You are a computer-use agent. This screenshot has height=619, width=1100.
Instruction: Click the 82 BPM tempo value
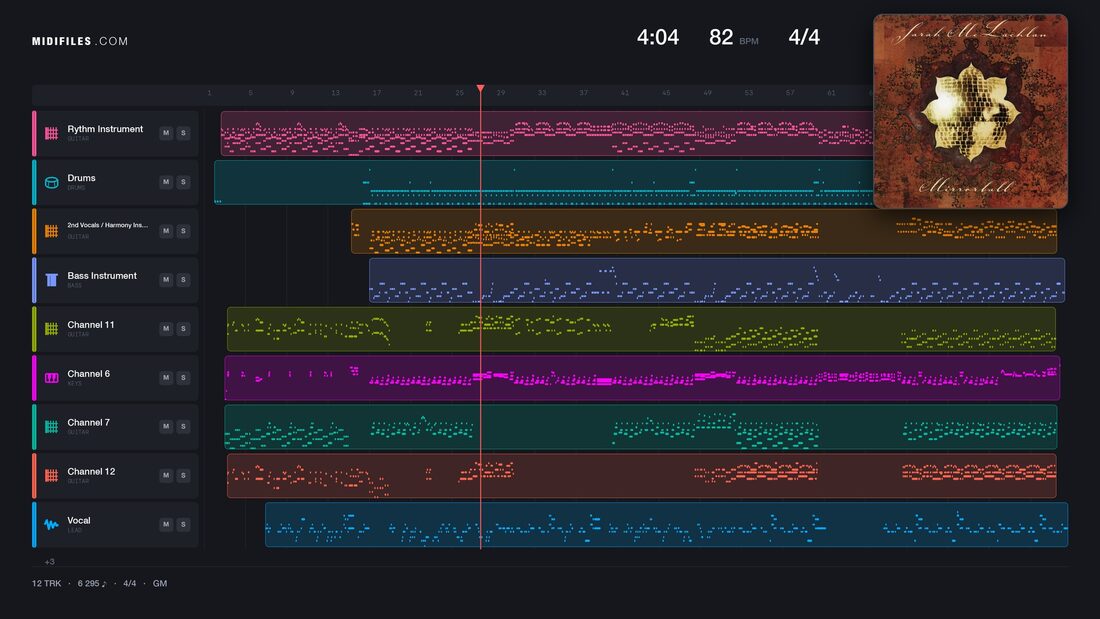[721, 37]
